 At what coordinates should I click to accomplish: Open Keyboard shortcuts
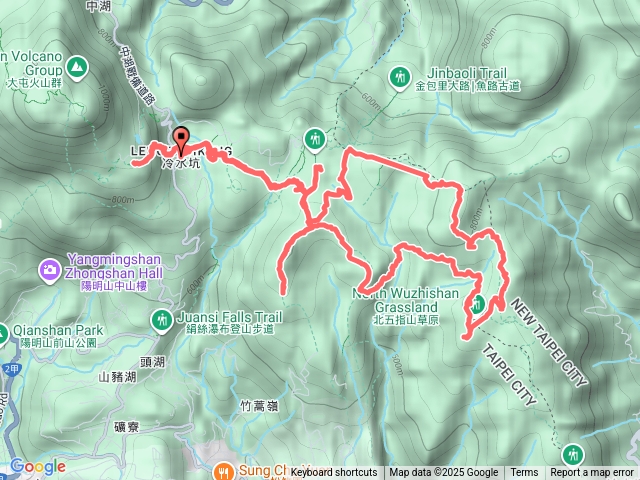click(334, 473)
